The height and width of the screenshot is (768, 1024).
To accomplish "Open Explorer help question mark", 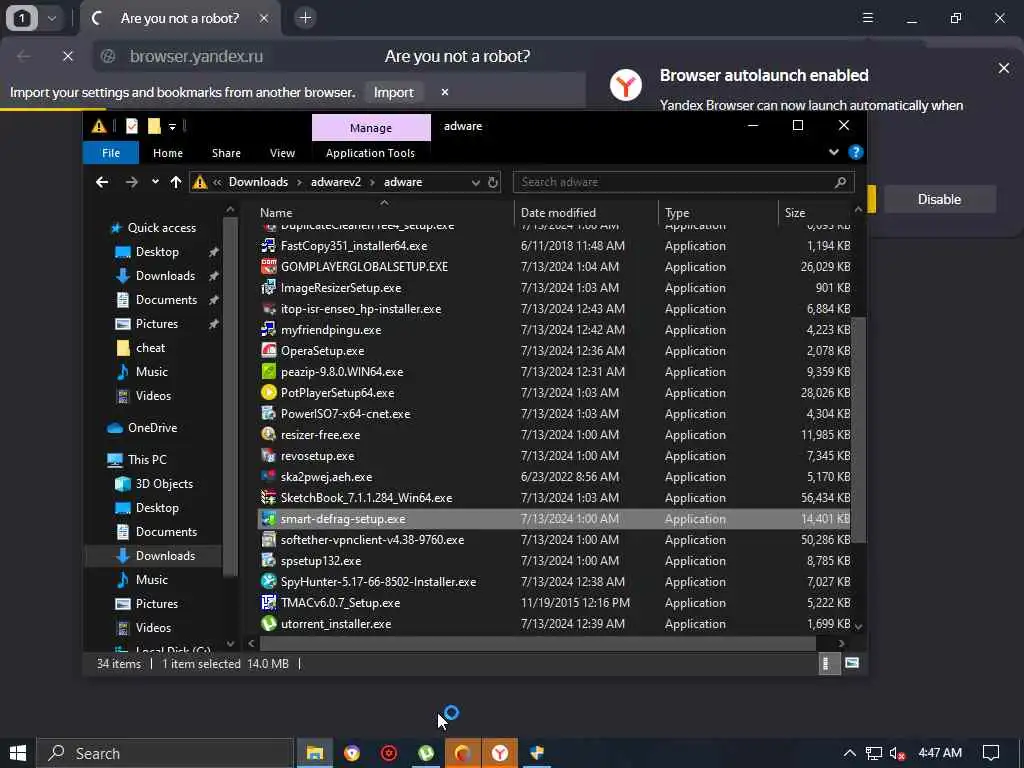I will [x=856, y=152].
